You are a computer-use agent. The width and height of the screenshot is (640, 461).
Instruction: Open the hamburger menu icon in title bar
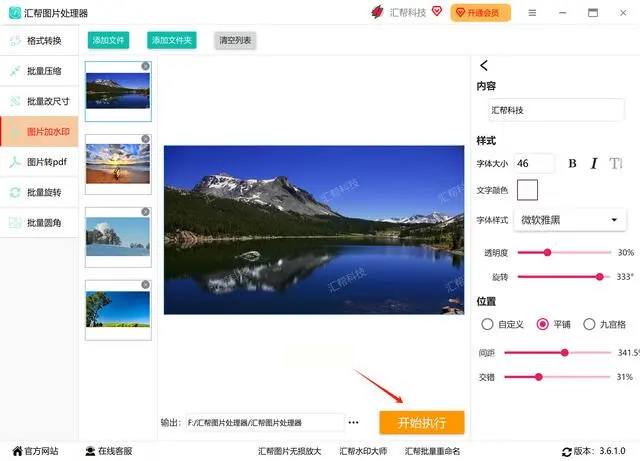(532, 13)
